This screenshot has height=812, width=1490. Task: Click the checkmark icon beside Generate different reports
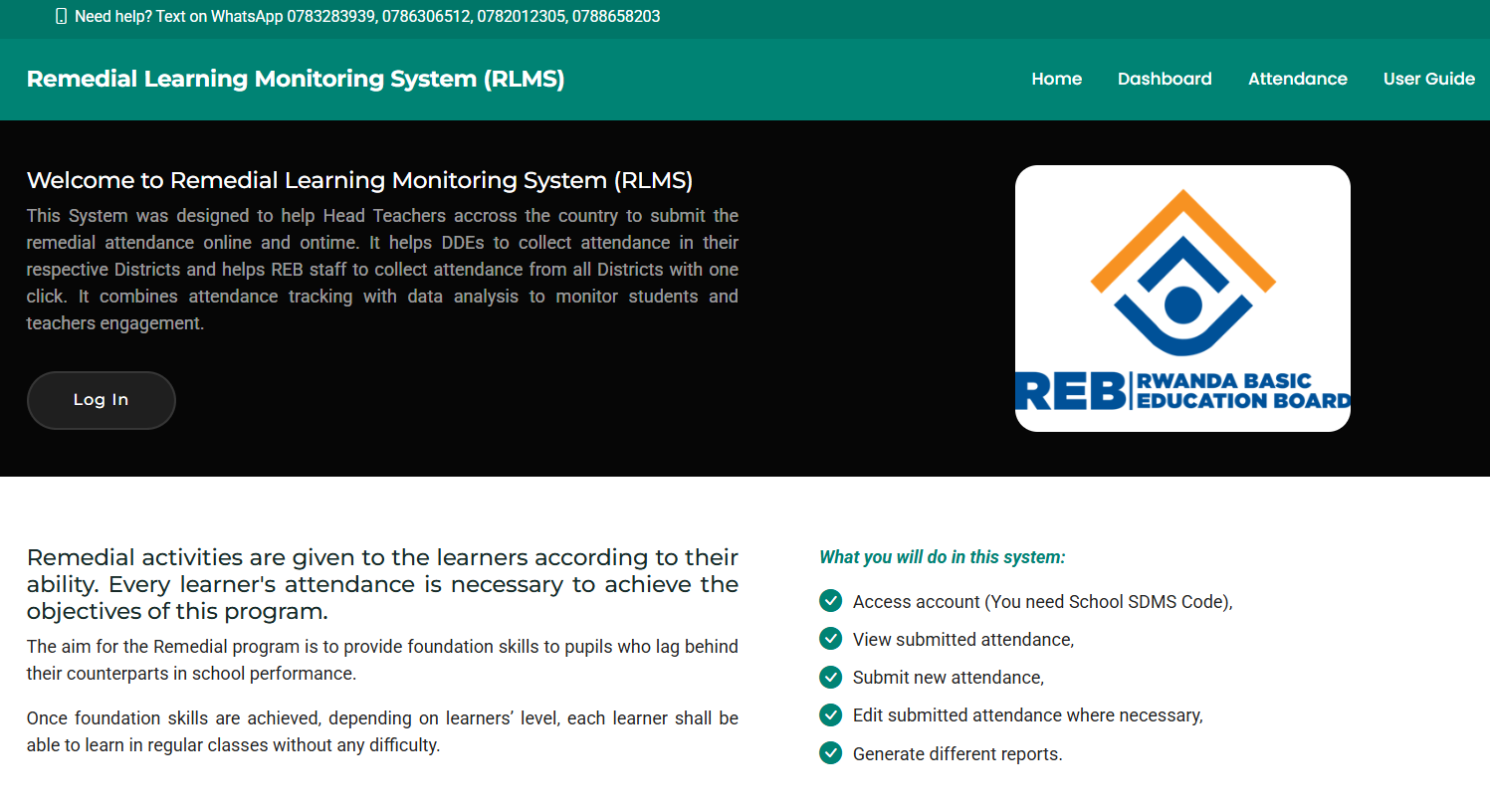830,753
